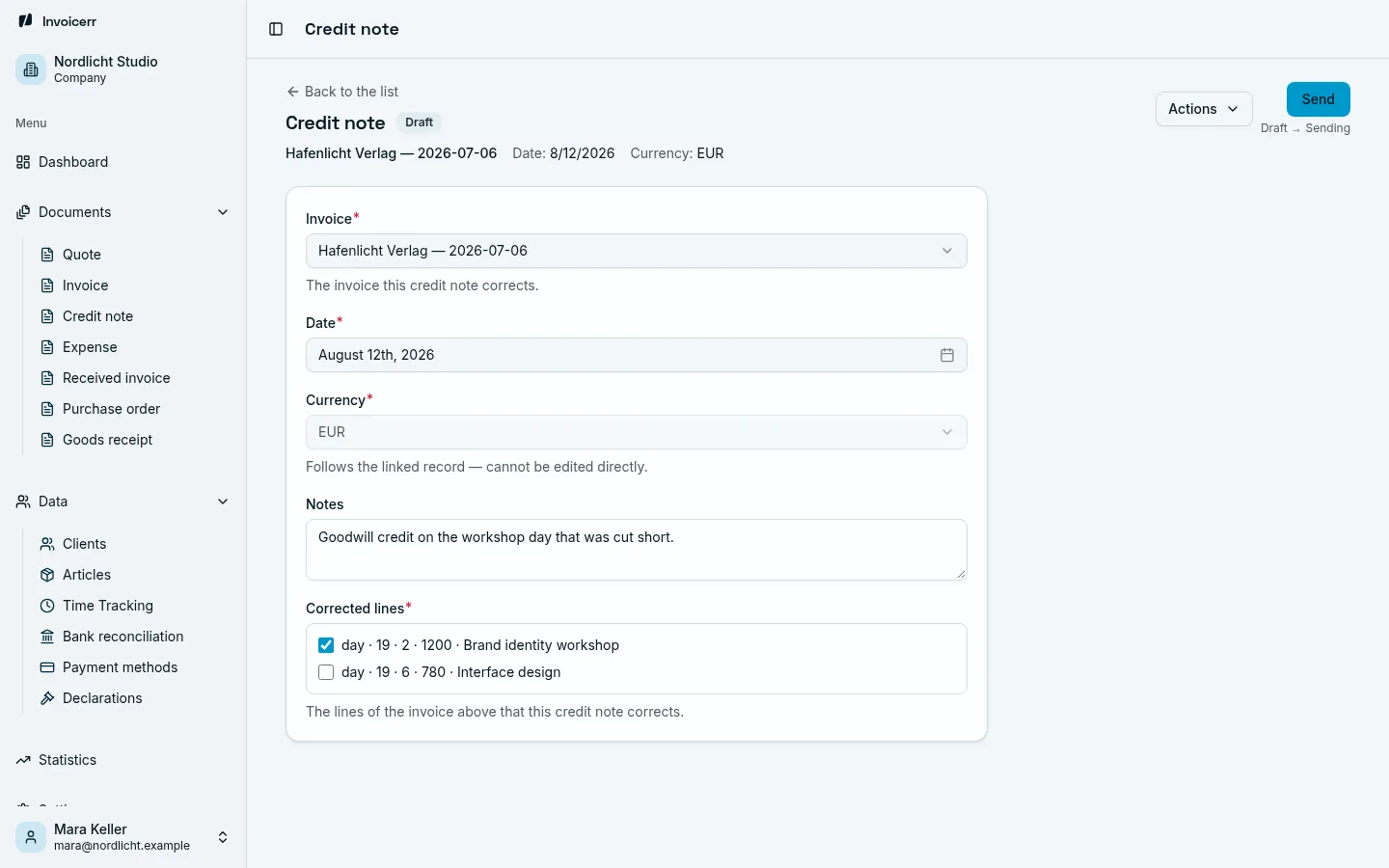The height and width of the screenshot is (868, 1389).
Task: Click the Date: 8/12/2026 header text
Action: [563, 153]
